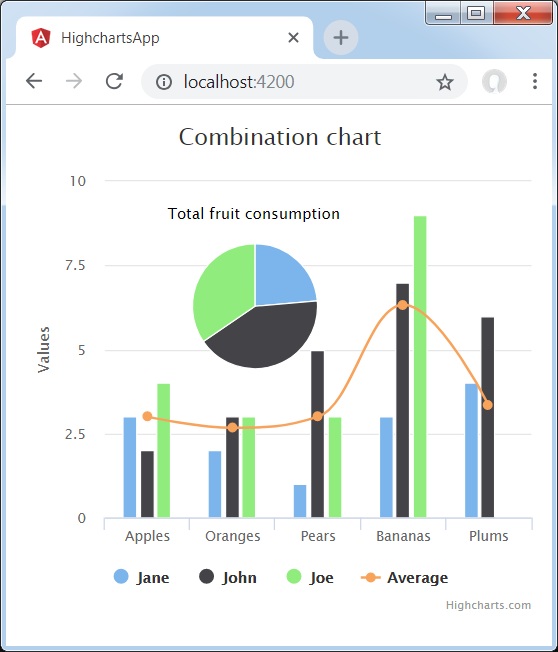The height and width of the screenshot is (652, 558).
Task: Reload the page with refresh icon
Action: click(x=114, y=81)
